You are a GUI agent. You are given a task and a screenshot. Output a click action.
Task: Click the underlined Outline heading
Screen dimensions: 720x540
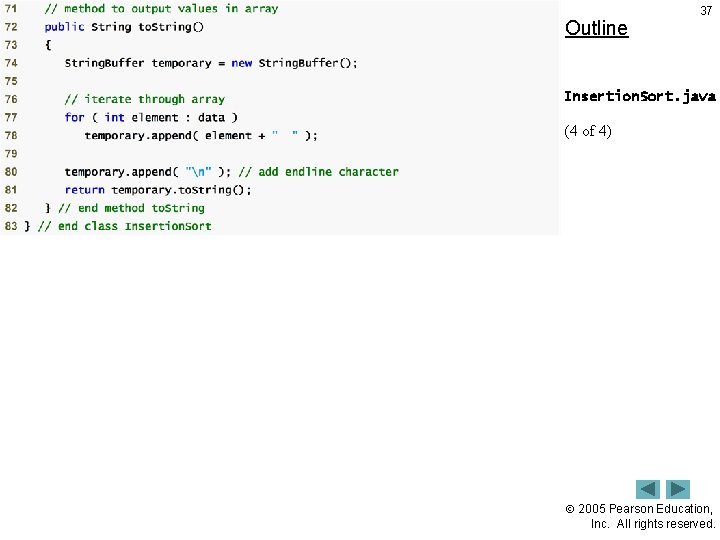596,28
